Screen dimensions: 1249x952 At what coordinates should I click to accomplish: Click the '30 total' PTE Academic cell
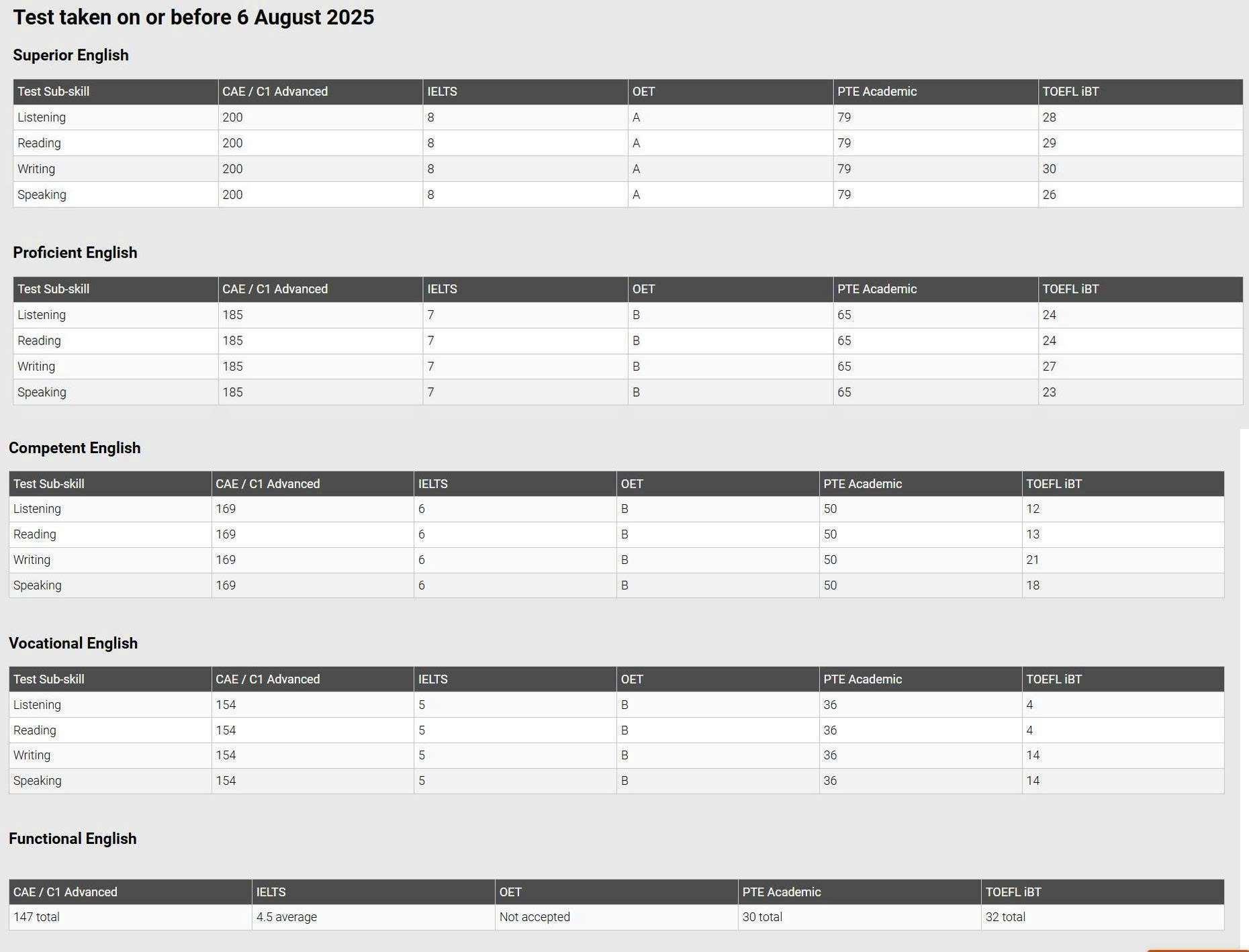tap(761, 916)
